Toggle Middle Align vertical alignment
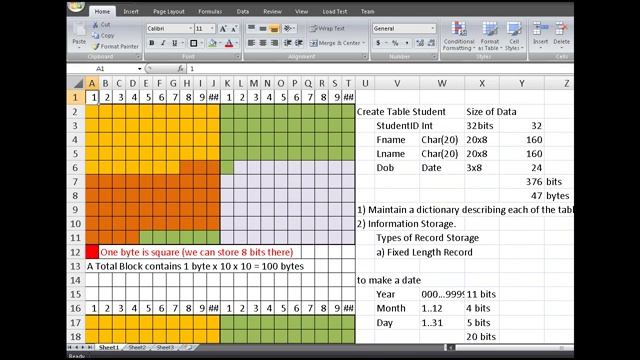Screen dimensions: 640x360 tap(263, 28)
